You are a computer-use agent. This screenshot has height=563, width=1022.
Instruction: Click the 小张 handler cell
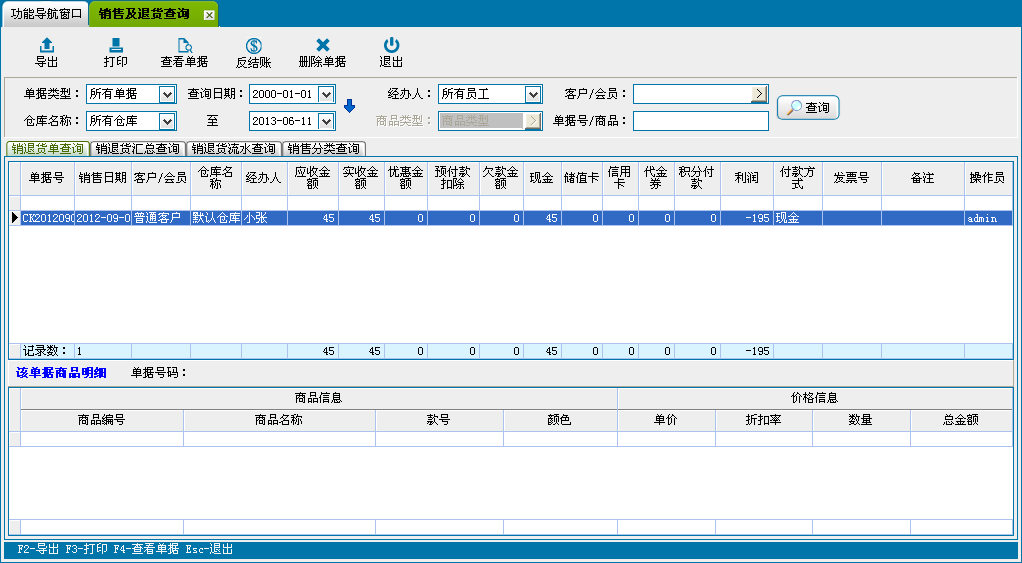pyautogui.click(x=264, y=218)
